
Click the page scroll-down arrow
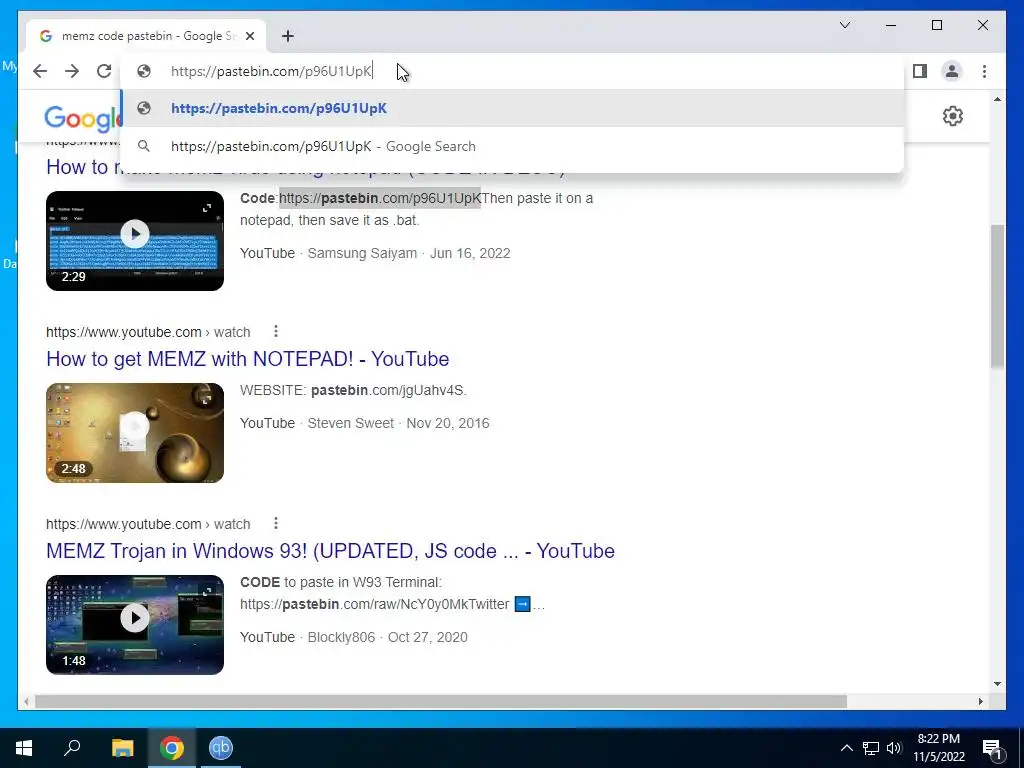pos(997,684)
